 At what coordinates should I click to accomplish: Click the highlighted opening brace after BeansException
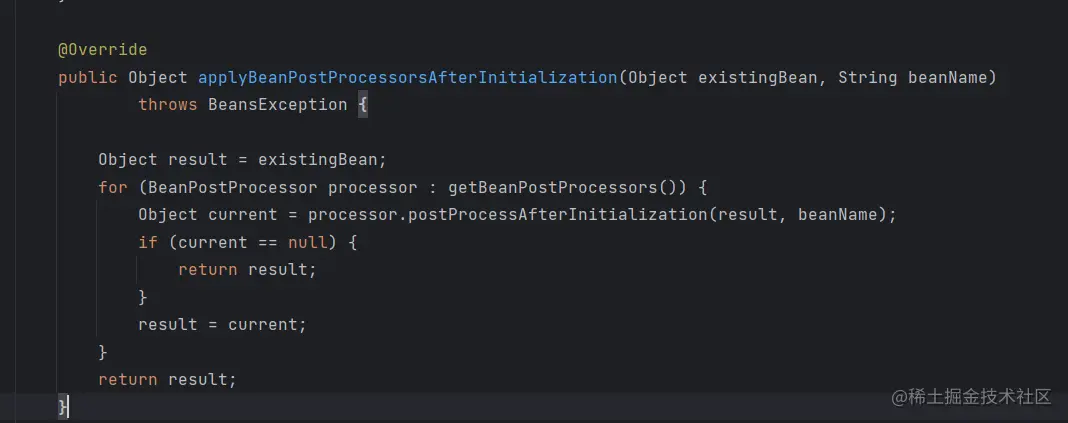point(363,105)
